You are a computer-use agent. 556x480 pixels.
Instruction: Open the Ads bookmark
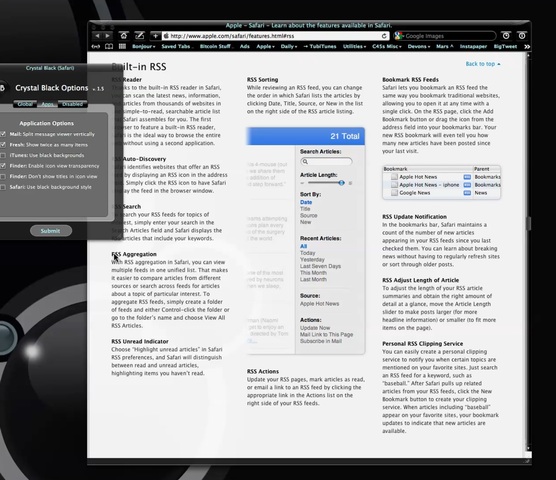pyautogui.click(x=245, y=46)
